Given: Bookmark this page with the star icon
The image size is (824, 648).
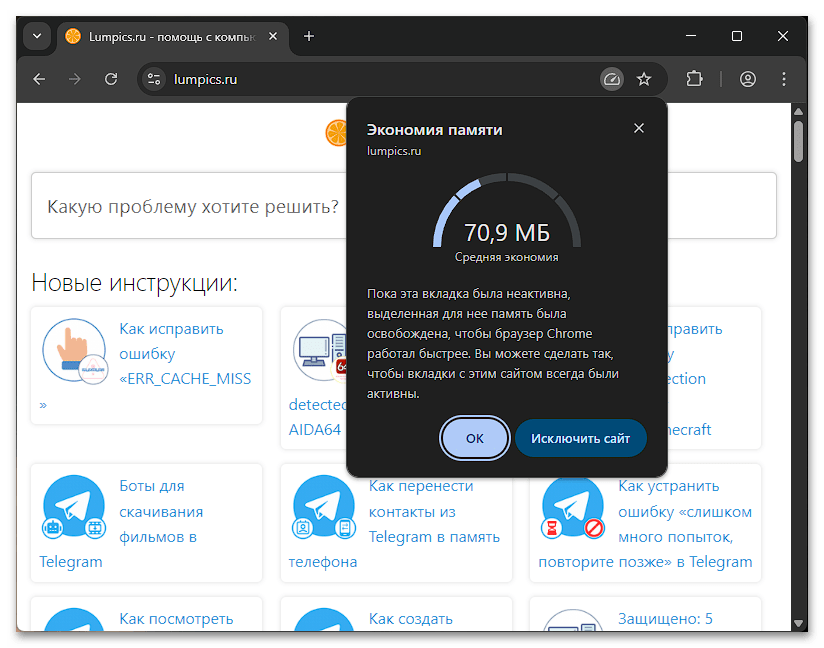Looking at the screenshot, I should [644, 79].
